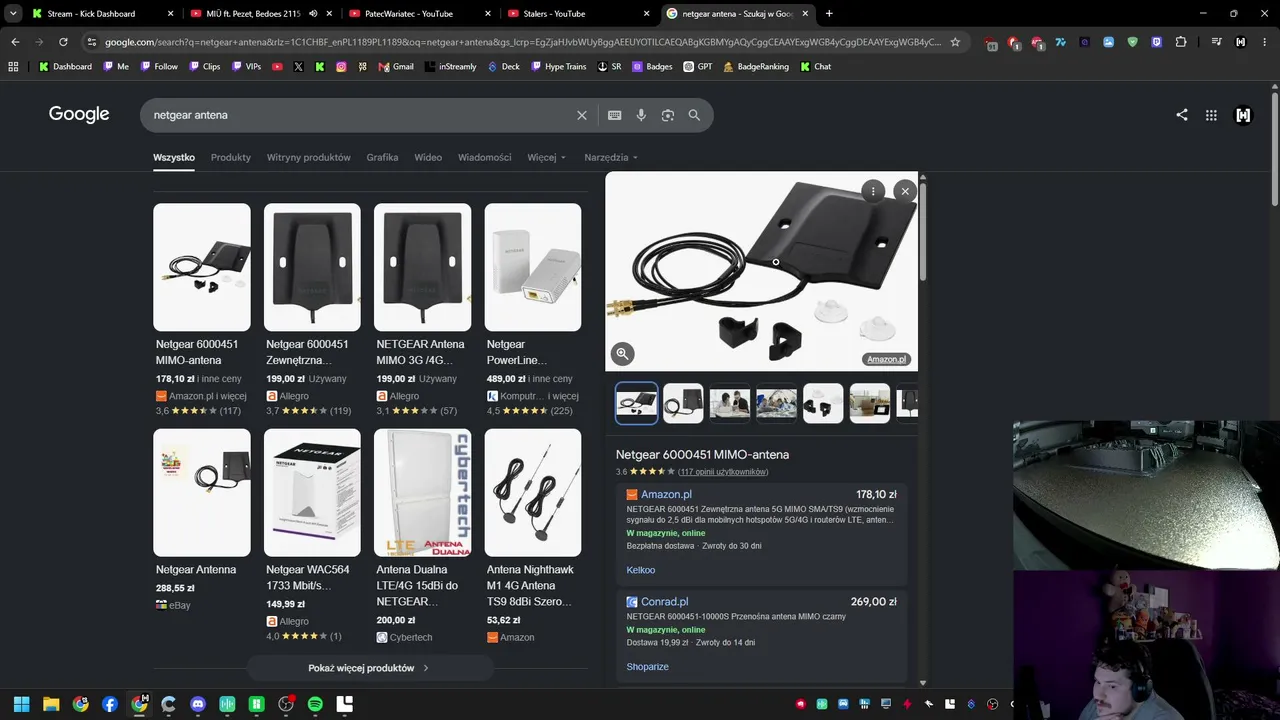This screenshot has height=720, width=1280.
Task: Open the Instagram bookmark icon
Action: (x=341, y=67)
